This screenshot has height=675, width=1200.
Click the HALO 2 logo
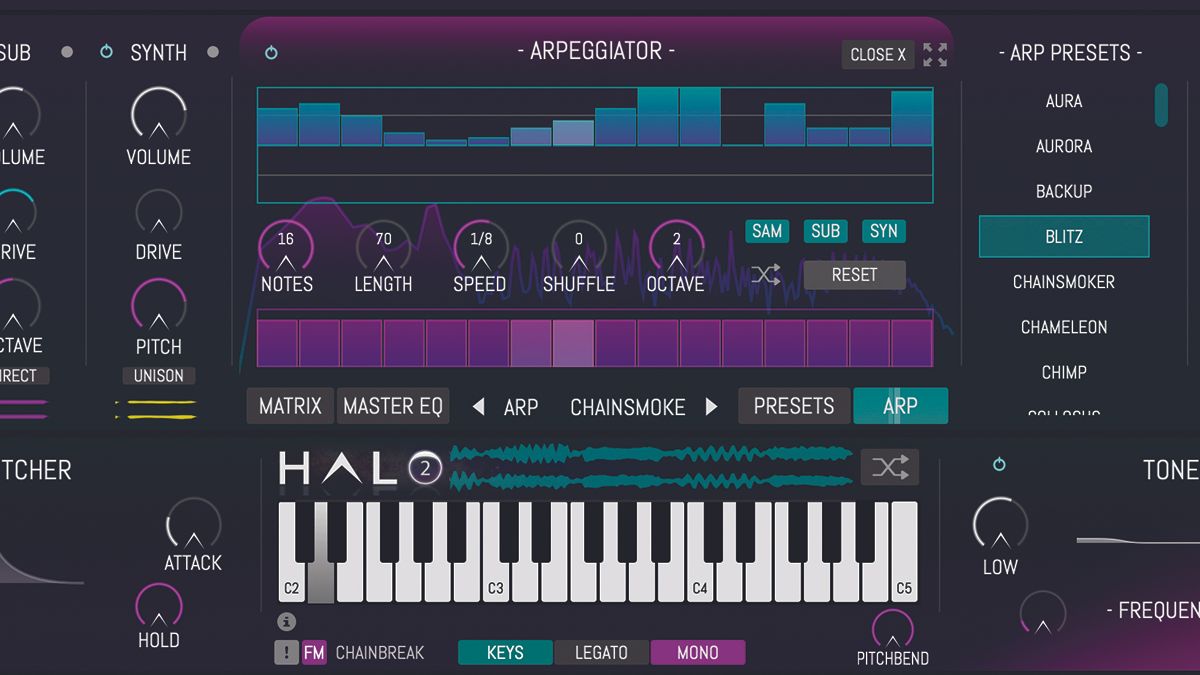[360, 468]
